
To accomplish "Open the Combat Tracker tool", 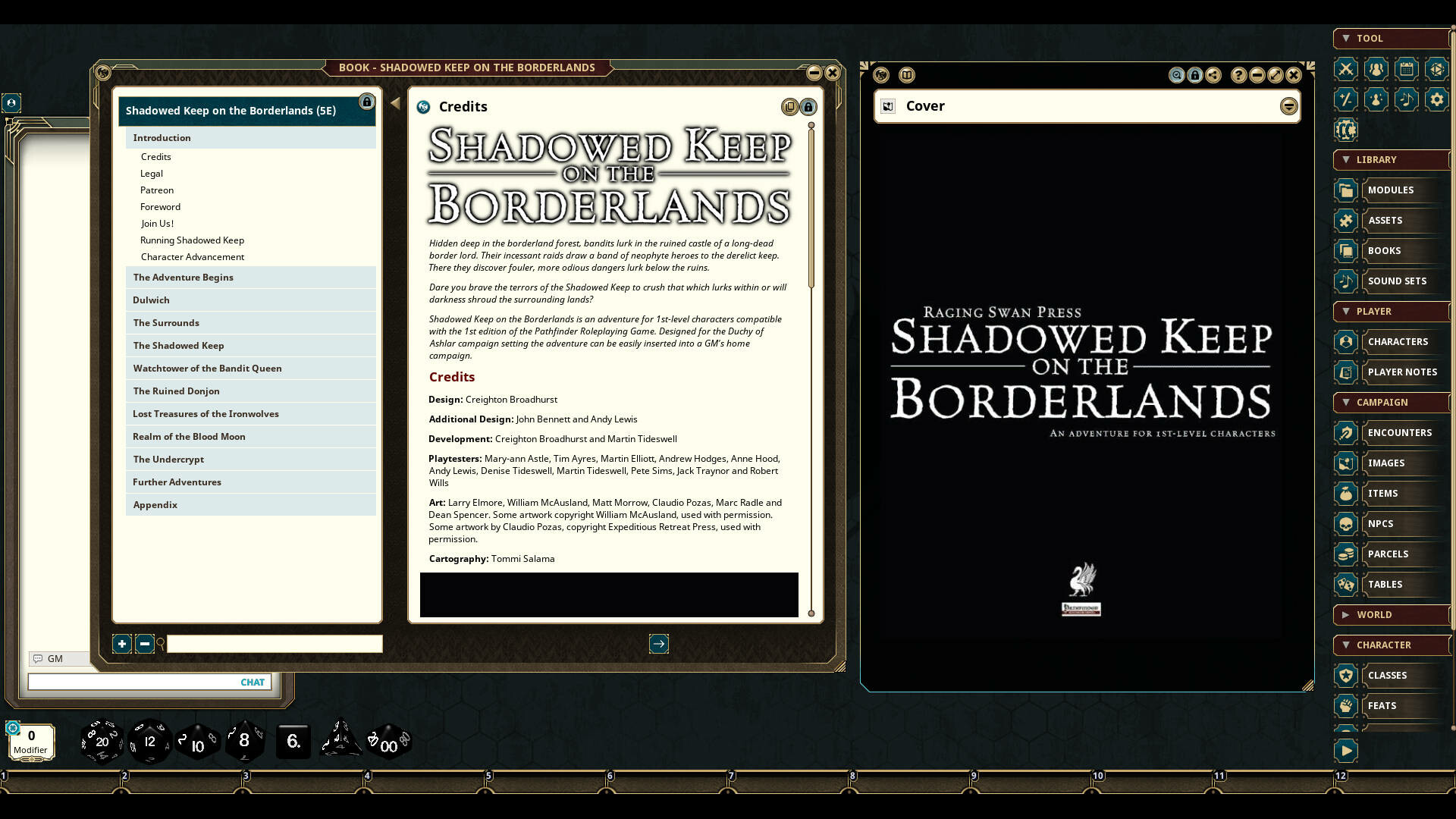I will (x=1346, y=69).
